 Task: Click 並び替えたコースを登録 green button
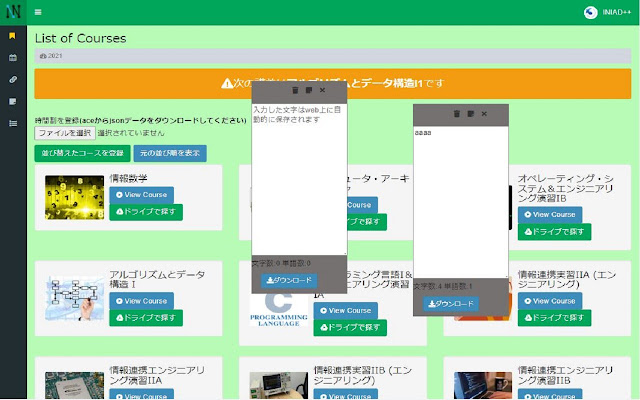coord(82,153)
